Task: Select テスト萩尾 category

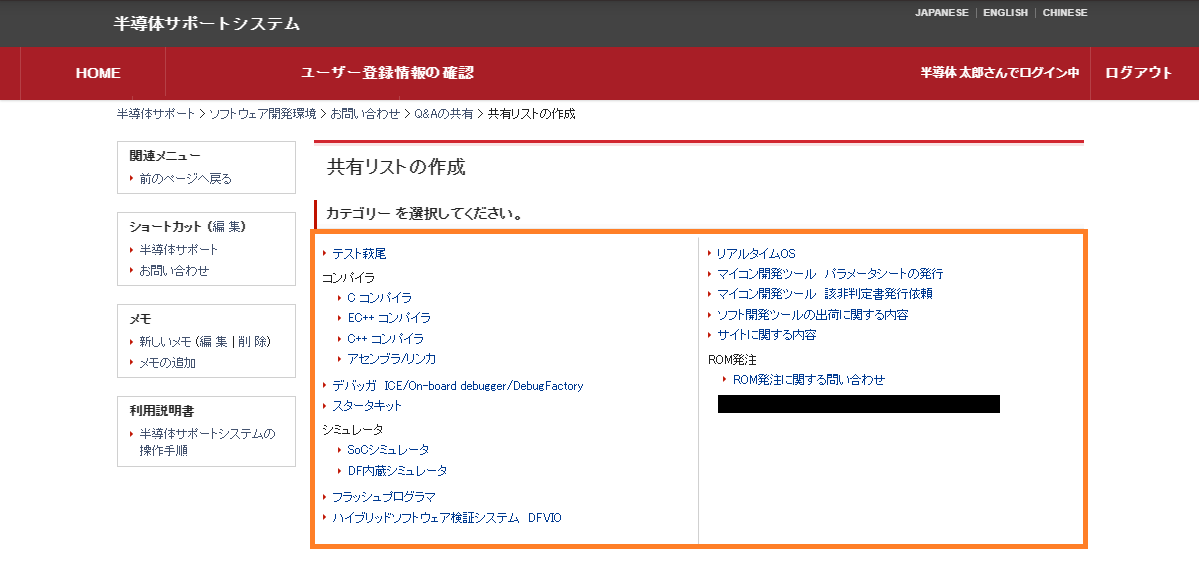Action: (359, 253)
